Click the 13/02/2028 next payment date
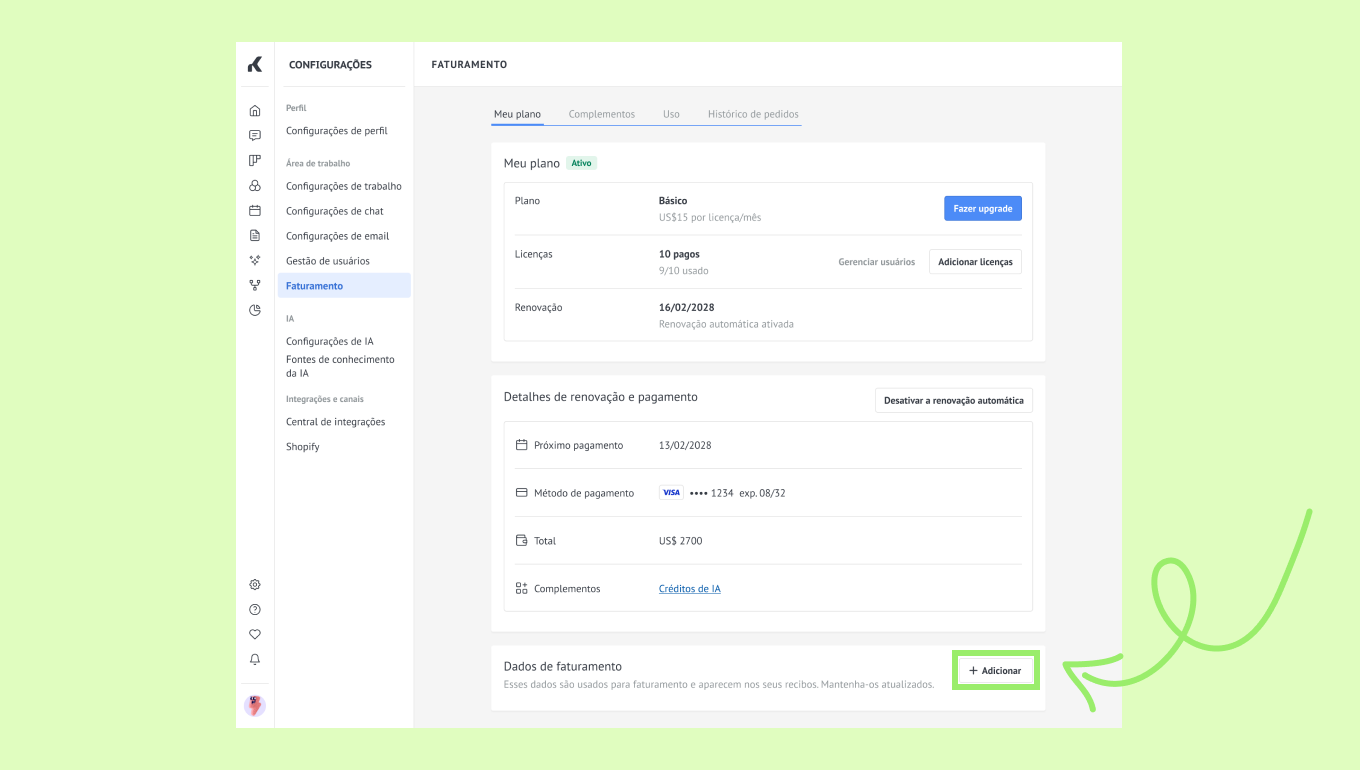The height and width of the screenshot is (770, 1360). (x=685, y=445)
